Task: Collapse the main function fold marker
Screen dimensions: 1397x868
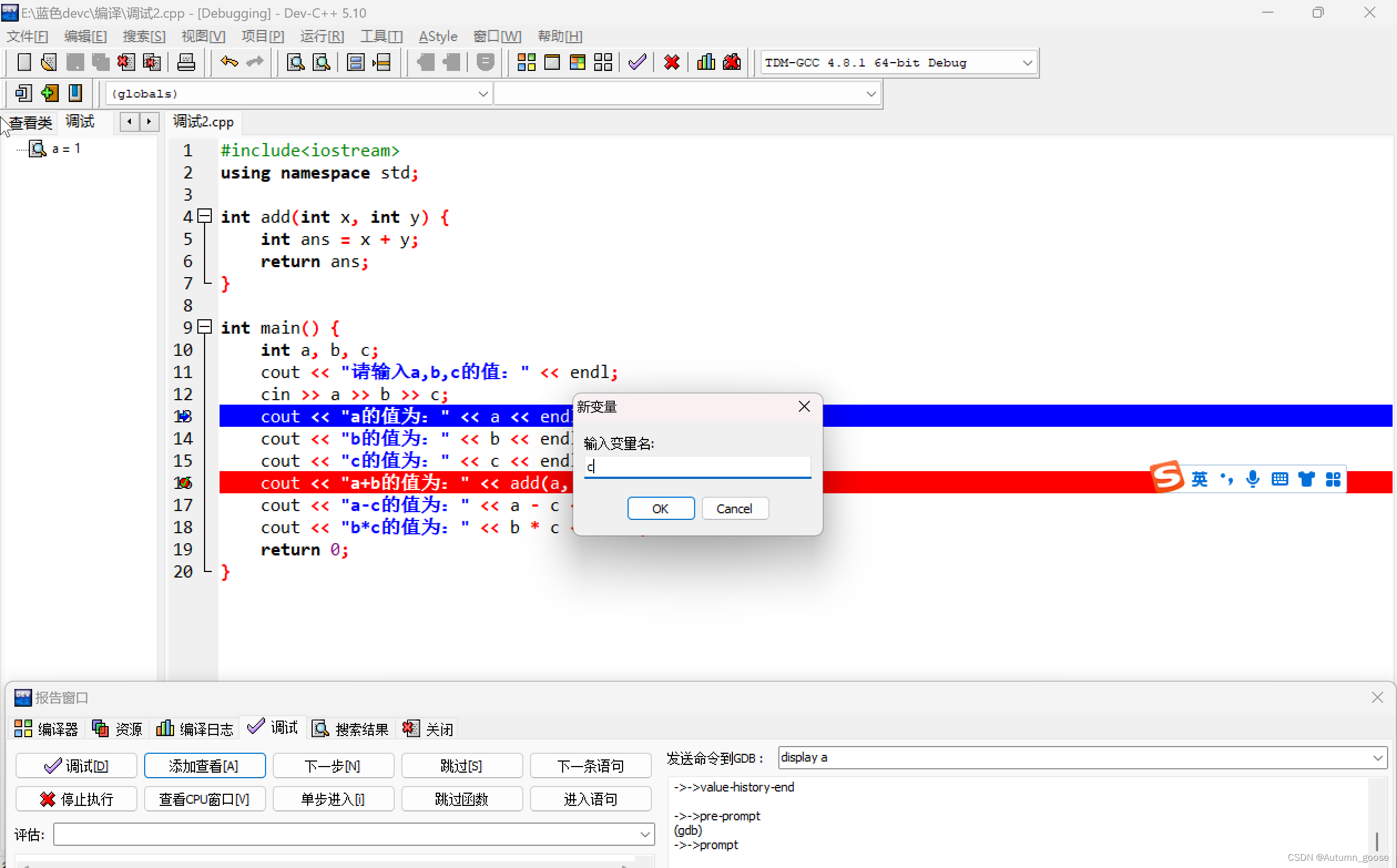Action: [205, 327]
